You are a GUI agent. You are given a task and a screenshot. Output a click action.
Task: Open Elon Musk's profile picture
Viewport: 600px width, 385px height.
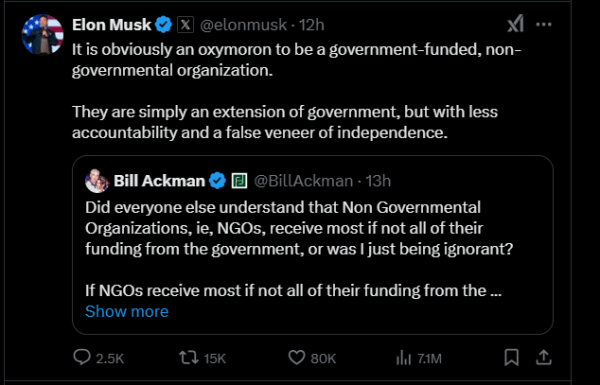42,34
